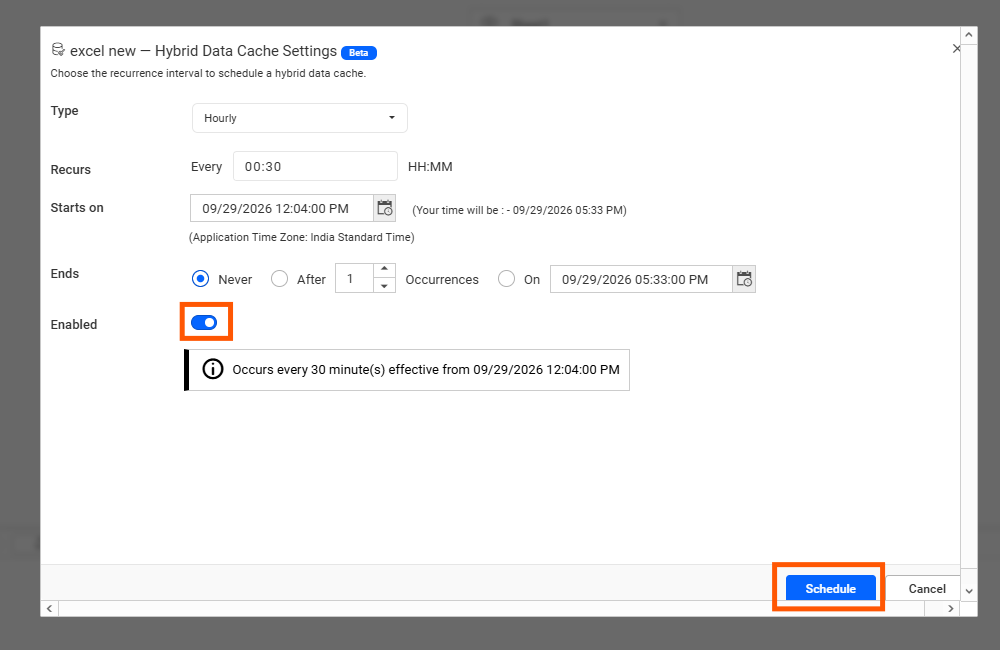Open the Starts on calendar picker icon
Viewport: 1000px width, 650px height.
[385, 209]
